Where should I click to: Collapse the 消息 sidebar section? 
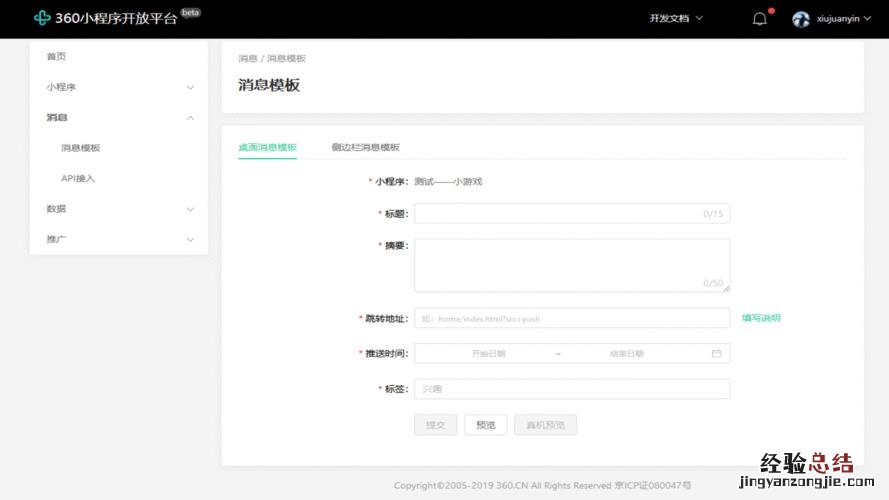click(x=118, y=117)
